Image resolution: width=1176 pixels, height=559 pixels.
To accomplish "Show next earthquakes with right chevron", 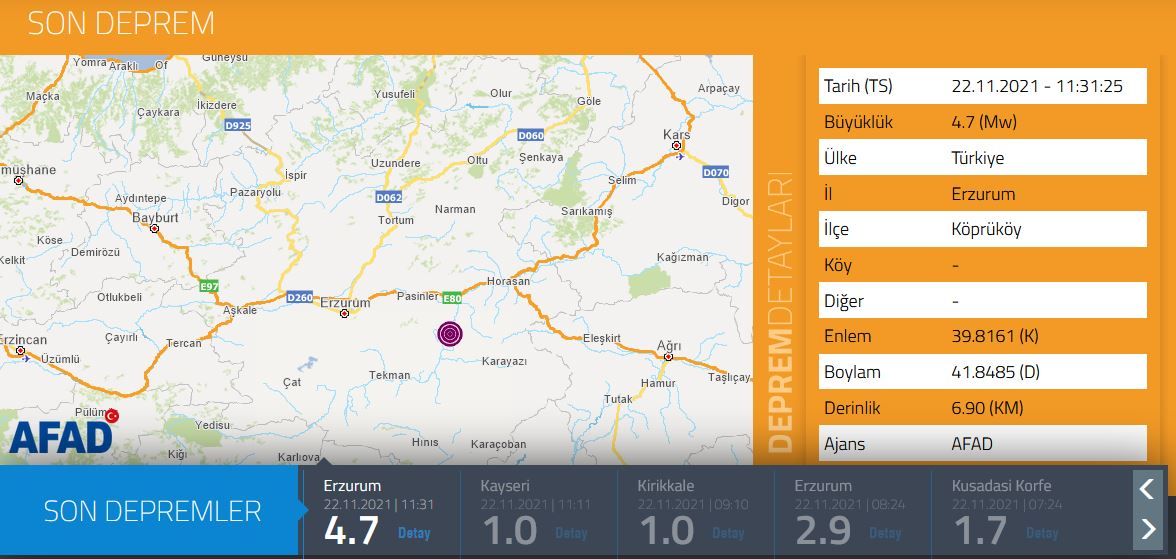I will pos(1147,528).
